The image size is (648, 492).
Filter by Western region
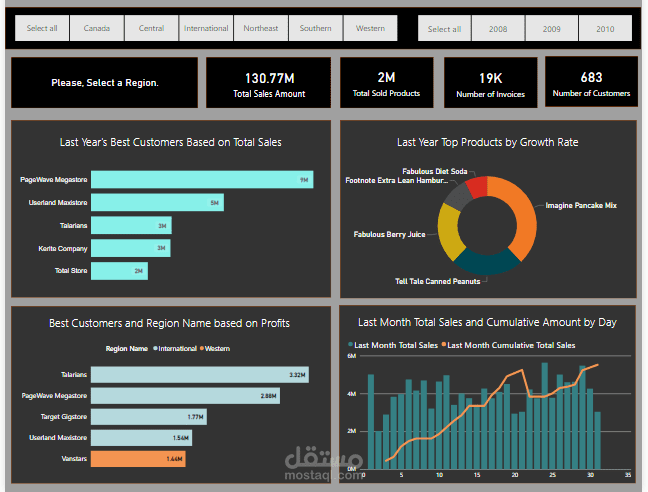pyautogui.click(x=370, y=28)
